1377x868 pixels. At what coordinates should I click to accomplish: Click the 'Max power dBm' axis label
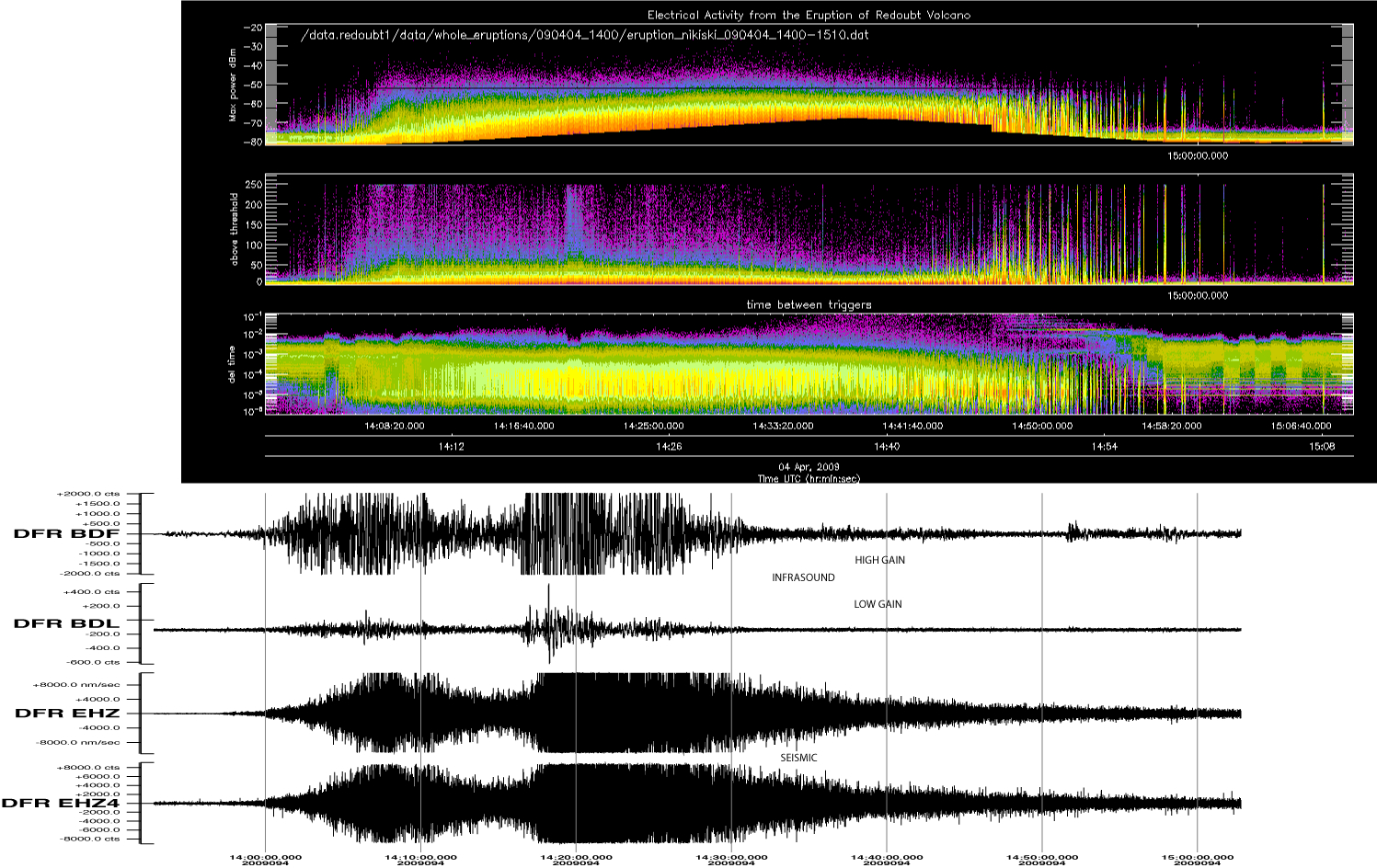pos(233,86)
